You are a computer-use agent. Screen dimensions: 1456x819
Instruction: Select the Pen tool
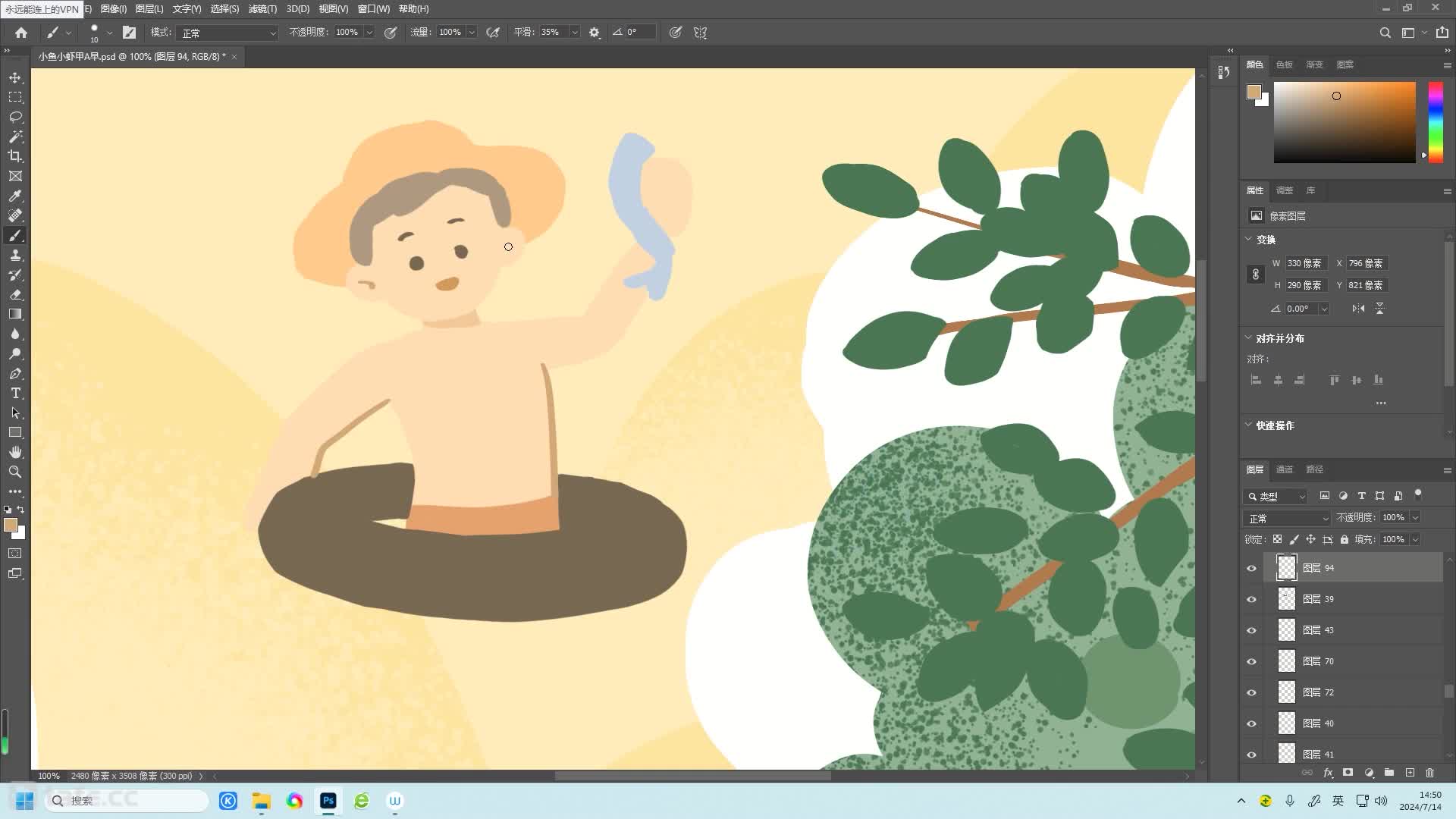click(x=15, y=373)
